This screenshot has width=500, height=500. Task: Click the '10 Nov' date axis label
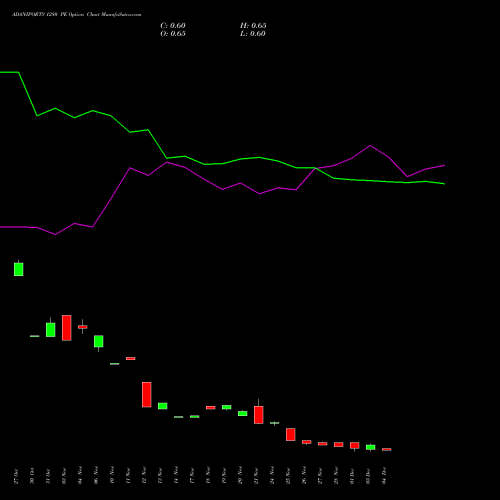tap(112, 476)
